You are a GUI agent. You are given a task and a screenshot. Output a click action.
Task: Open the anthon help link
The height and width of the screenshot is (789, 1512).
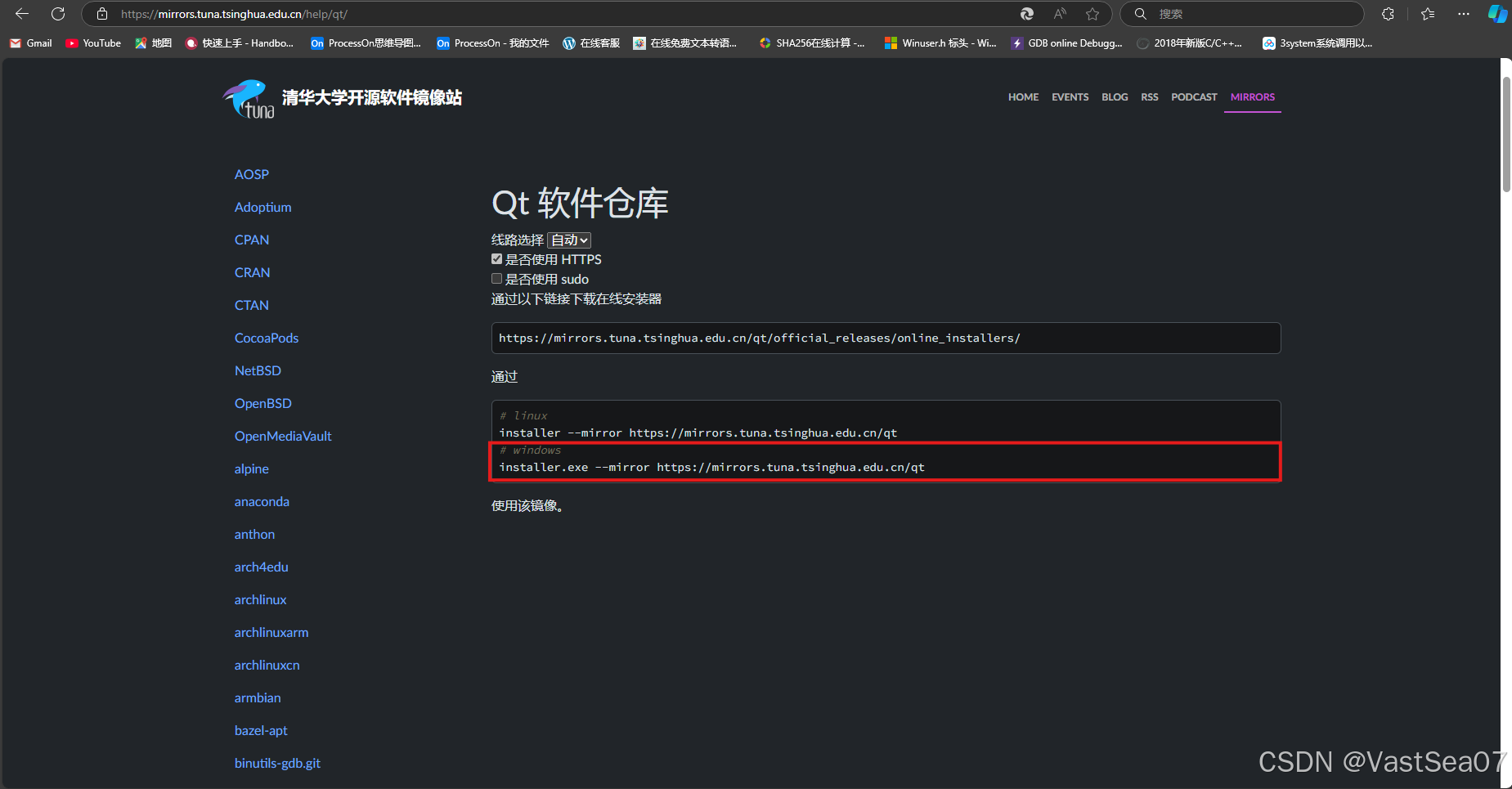coord(254,534)
